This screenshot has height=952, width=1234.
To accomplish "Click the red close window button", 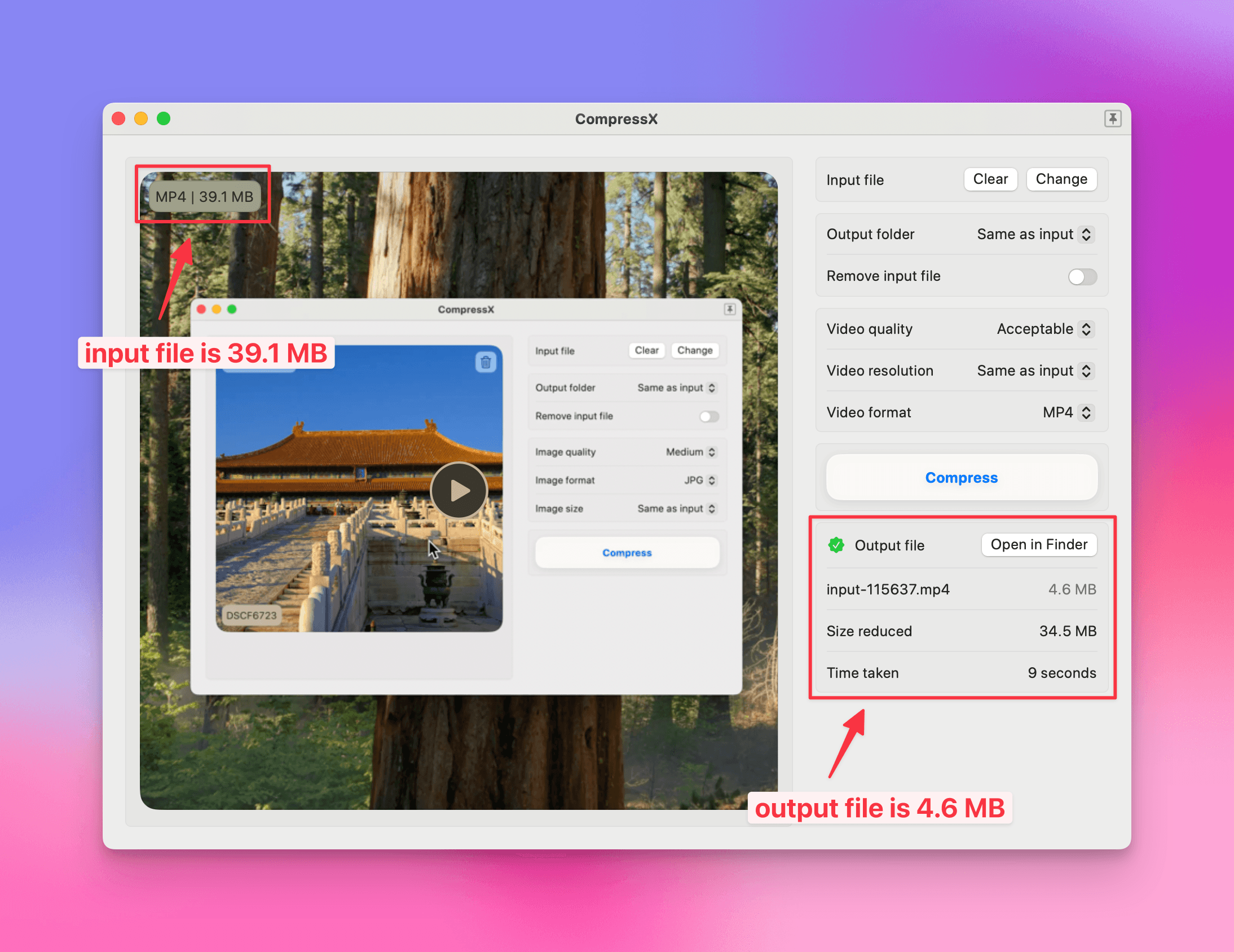I will (x=118, y=118).
